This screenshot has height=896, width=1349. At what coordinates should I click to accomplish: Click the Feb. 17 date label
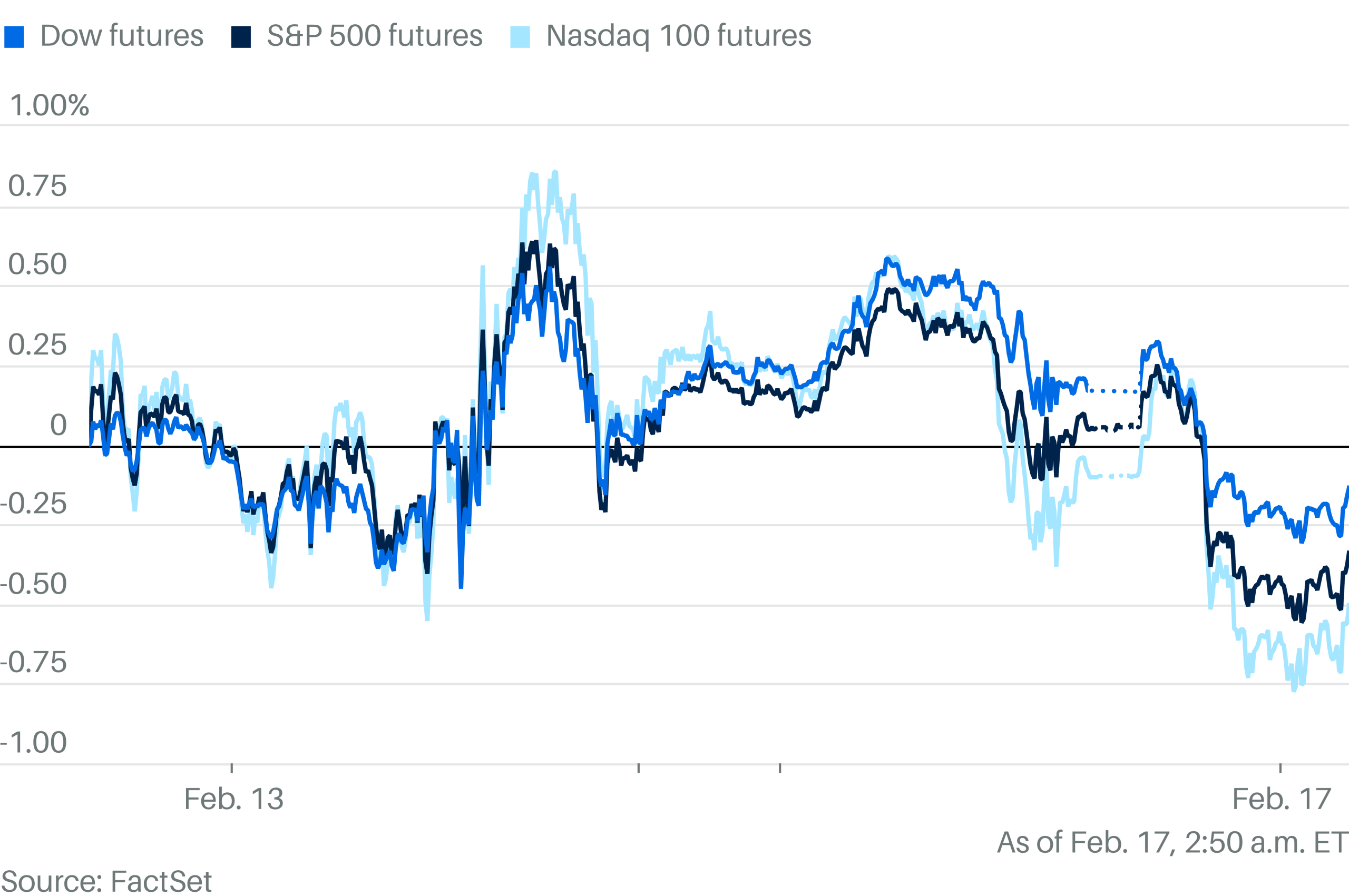[1282, 799]
